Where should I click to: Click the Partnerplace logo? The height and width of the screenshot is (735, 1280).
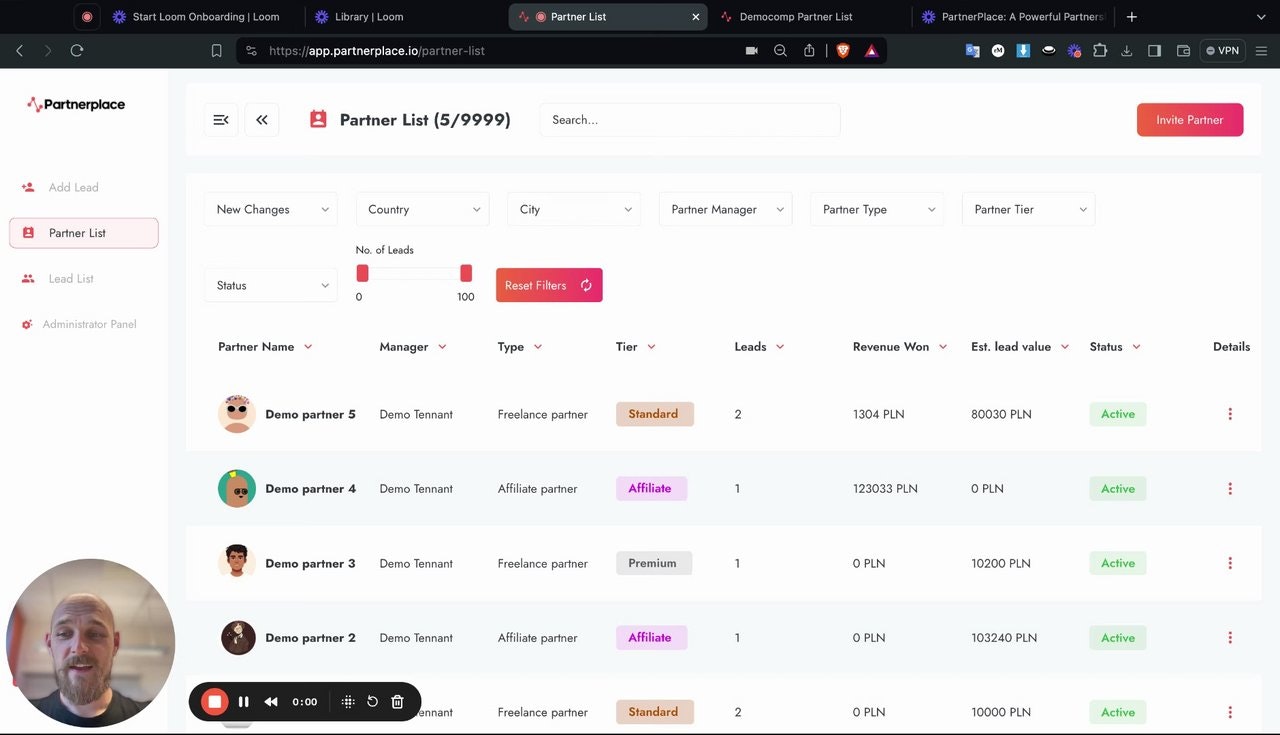click(75, 104)
